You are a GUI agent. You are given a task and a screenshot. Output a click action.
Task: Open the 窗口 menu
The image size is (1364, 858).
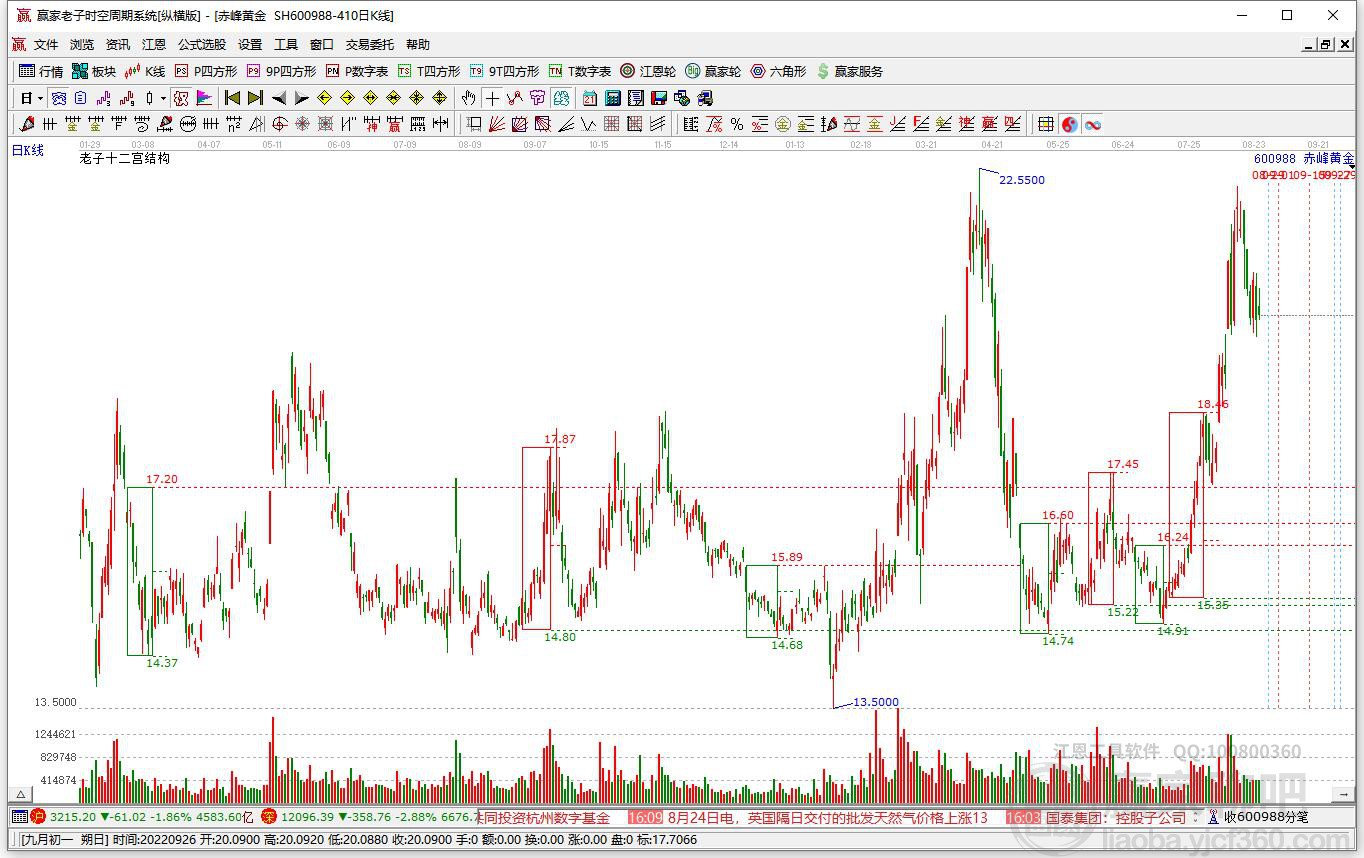click(322, 45)
